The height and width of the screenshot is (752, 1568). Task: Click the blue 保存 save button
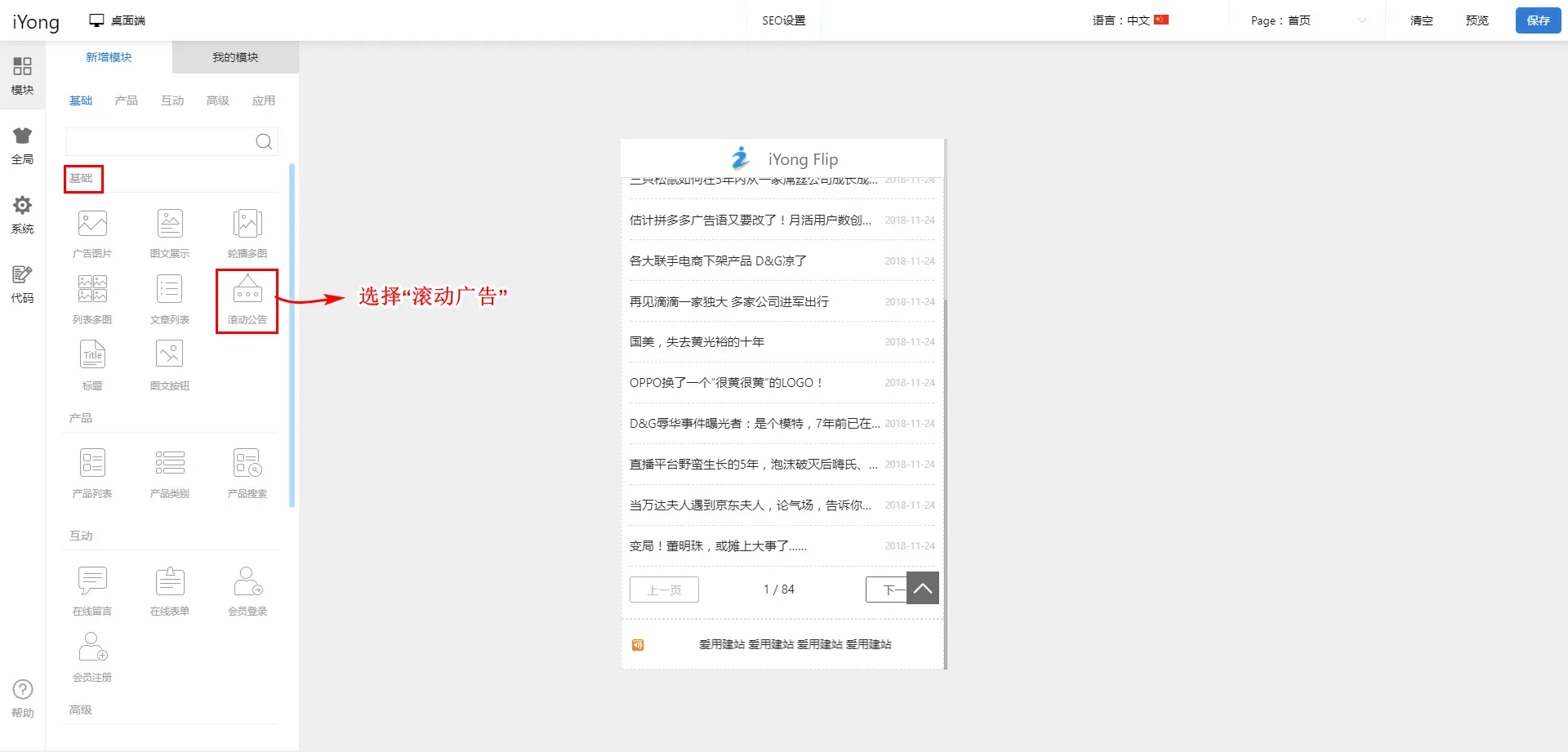[1538, 20]
